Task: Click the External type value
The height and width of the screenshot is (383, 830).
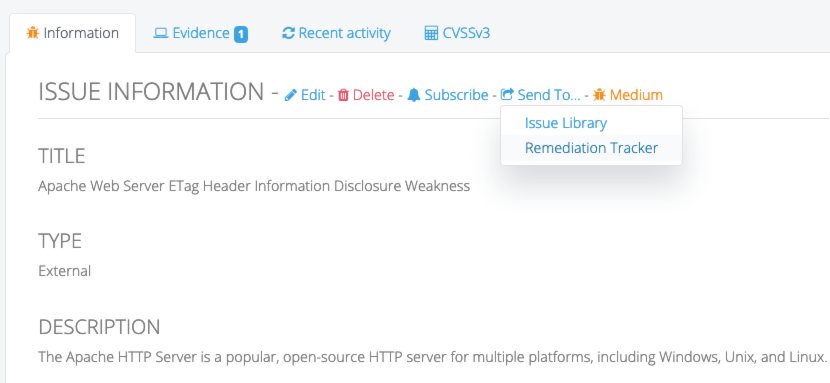Action: pyautogui.click(x=65, y=271)
